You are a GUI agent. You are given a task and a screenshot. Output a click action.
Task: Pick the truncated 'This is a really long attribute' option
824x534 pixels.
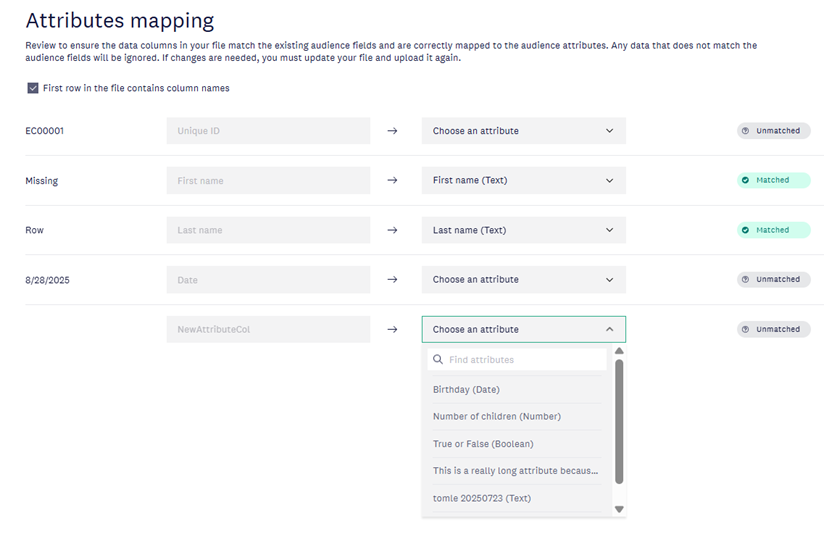point(515,471)
